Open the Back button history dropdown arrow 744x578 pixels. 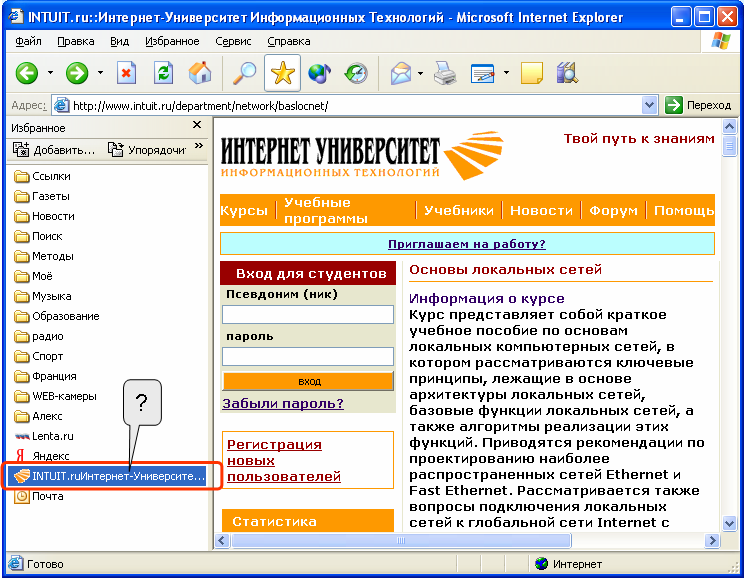pos(50,73)
